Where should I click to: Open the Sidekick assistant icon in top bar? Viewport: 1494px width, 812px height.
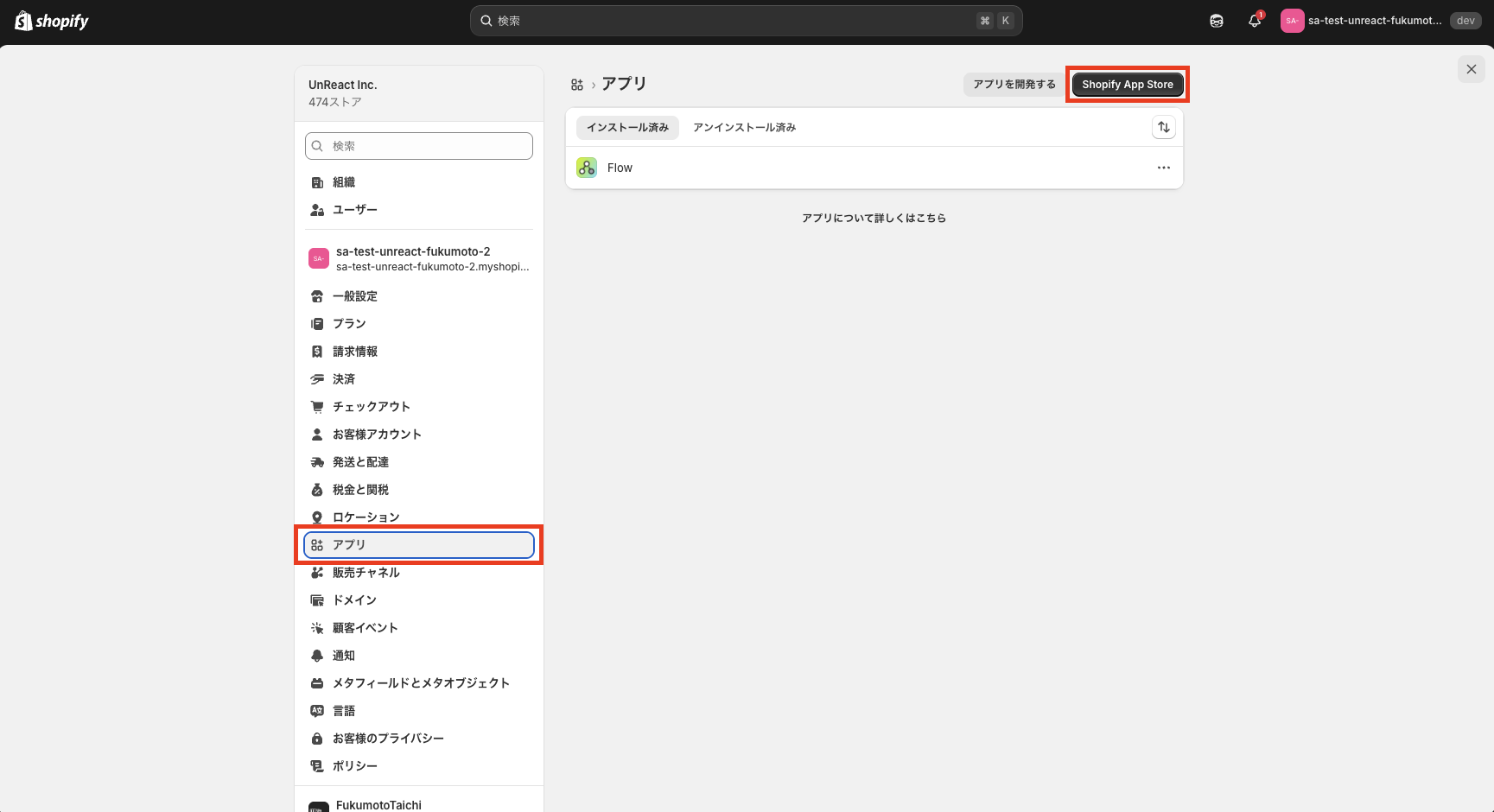(x=1217, y=21)
